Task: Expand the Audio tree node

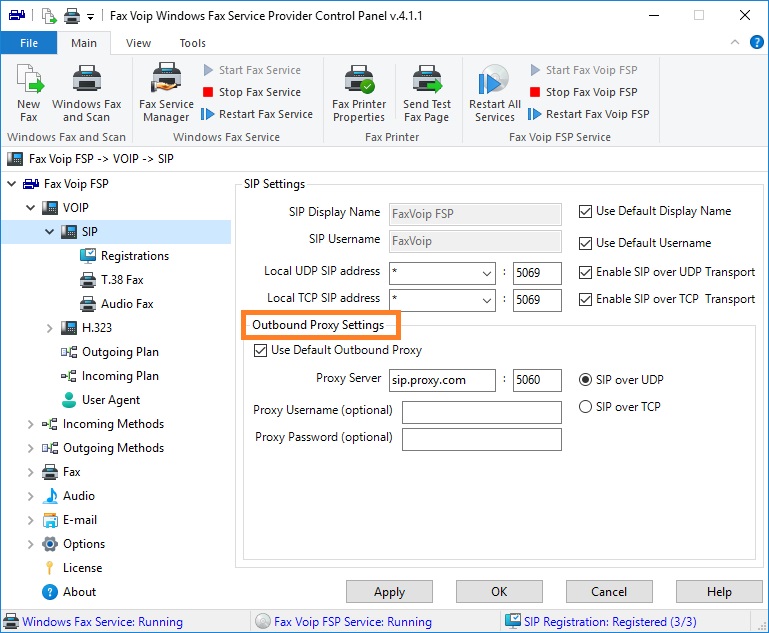Action: [x=30, y=496]
